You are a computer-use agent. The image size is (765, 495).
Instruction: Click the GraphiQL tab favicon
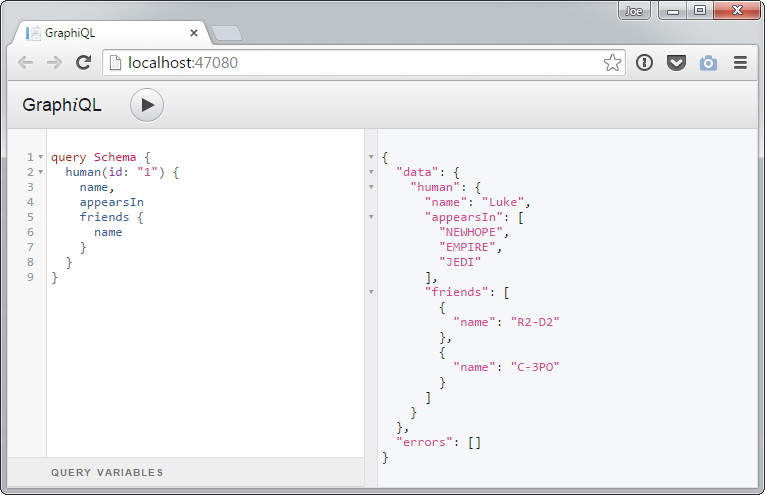click(x=33, y=33)
